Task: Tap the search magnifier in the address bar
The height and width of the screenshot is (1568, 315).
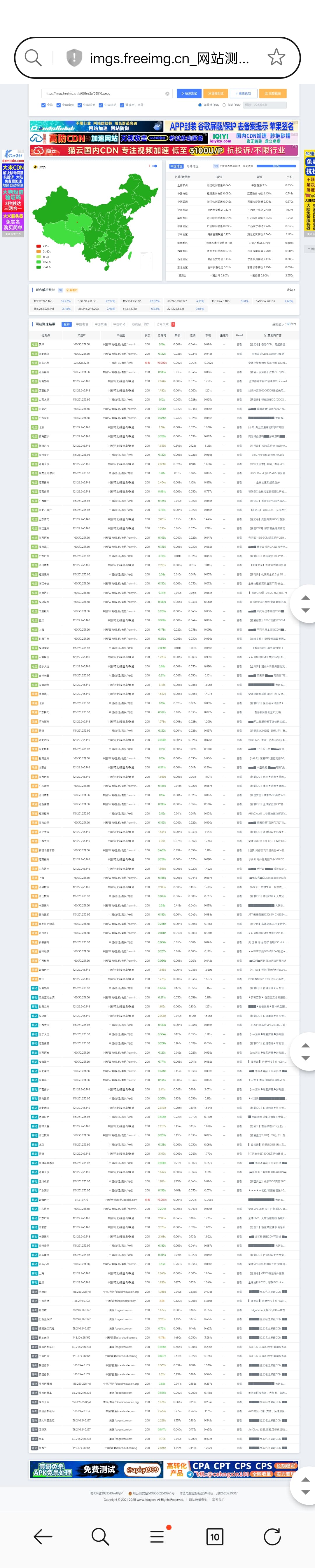Action: [34, 58]
